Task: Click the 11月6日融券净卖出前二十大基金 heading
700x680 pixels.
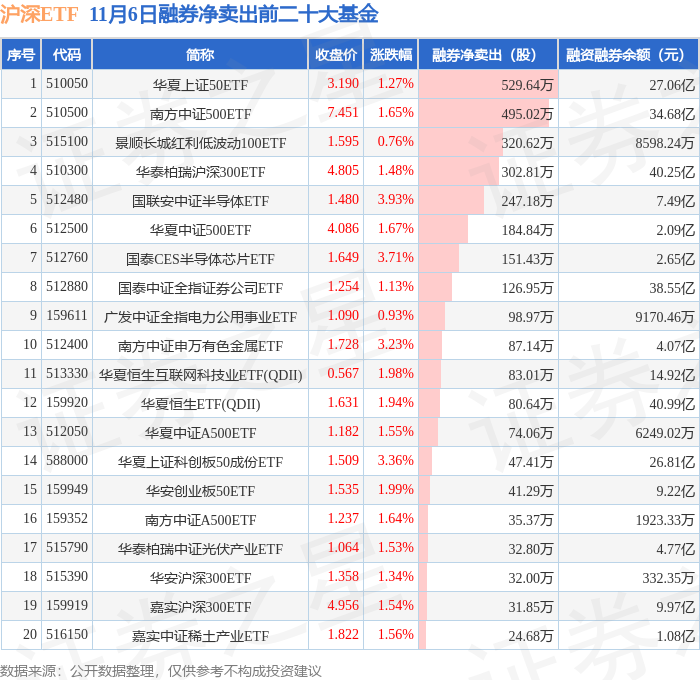Action: (x=234, y=14)
